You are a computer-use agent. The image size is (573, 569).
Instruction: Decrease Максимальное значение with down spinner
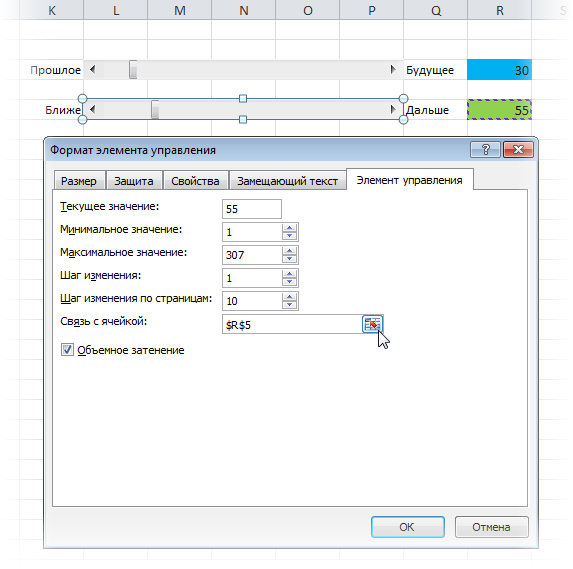289,259
